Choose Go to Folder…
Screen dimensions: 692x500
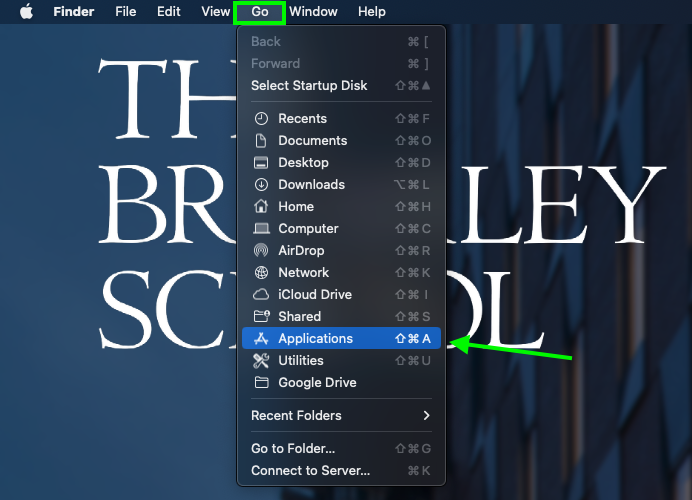pos(341,448)
